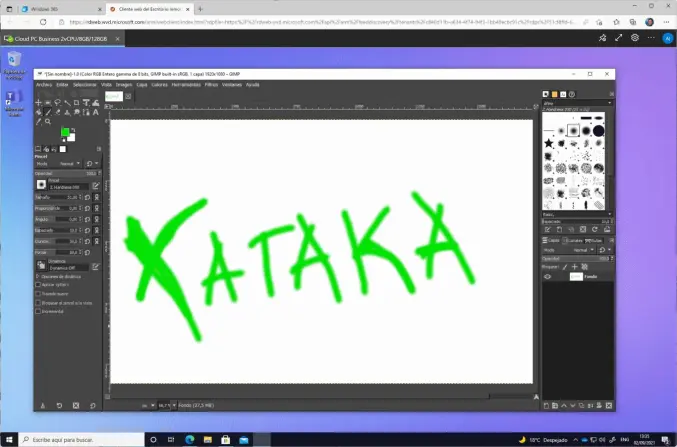The height and width of the screenshot is (447, 677).
Task: Link Tamaño to canvas zoom toggle
Action: [97, 197]
